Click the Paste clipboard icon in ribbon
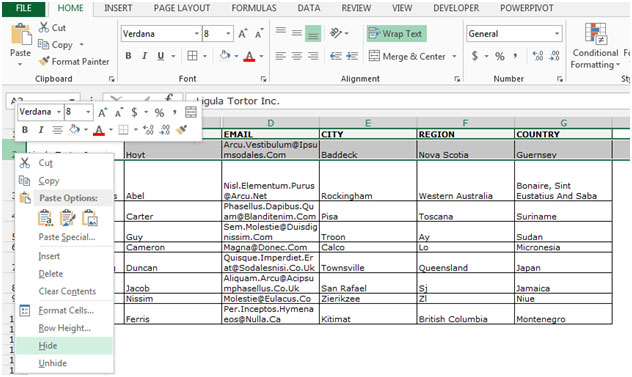Image resolution: width=632 pixels, height=377 pixels. pyautogui.click(x=21, y=34)
